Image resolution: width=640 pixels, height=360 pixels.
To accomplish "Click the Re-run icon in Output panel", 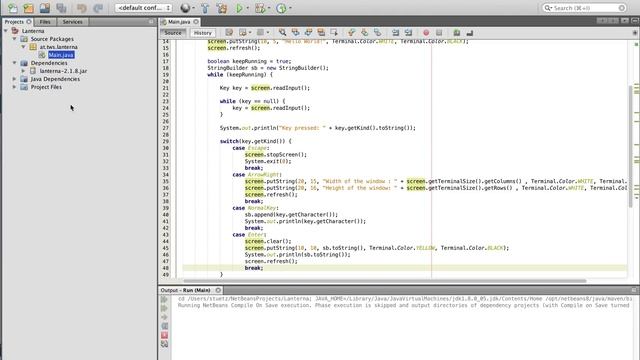I will pyautogui.click(x=164, y=300).
